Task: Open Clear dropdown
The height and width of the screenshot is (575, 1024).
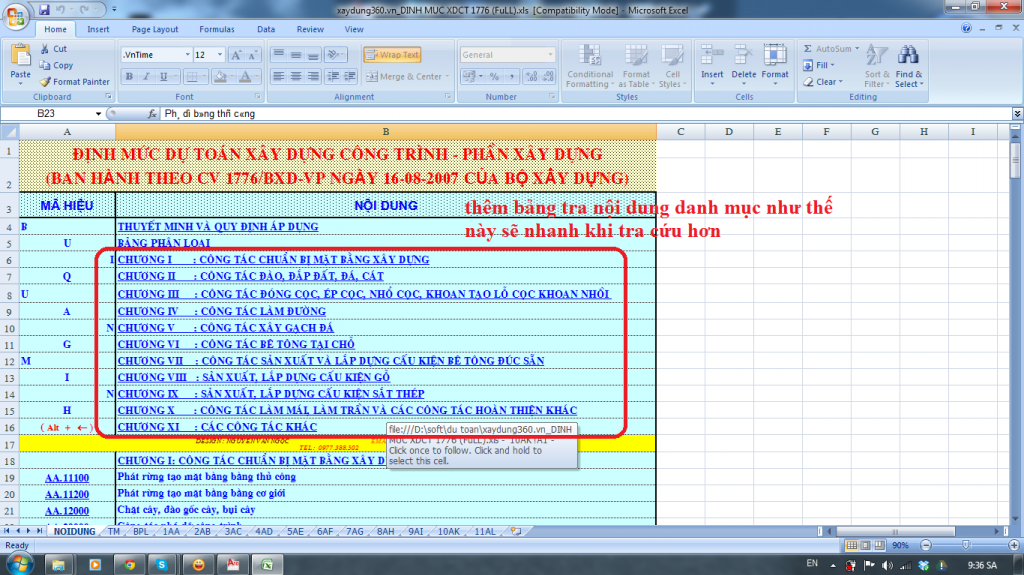Action: point(823,82)
